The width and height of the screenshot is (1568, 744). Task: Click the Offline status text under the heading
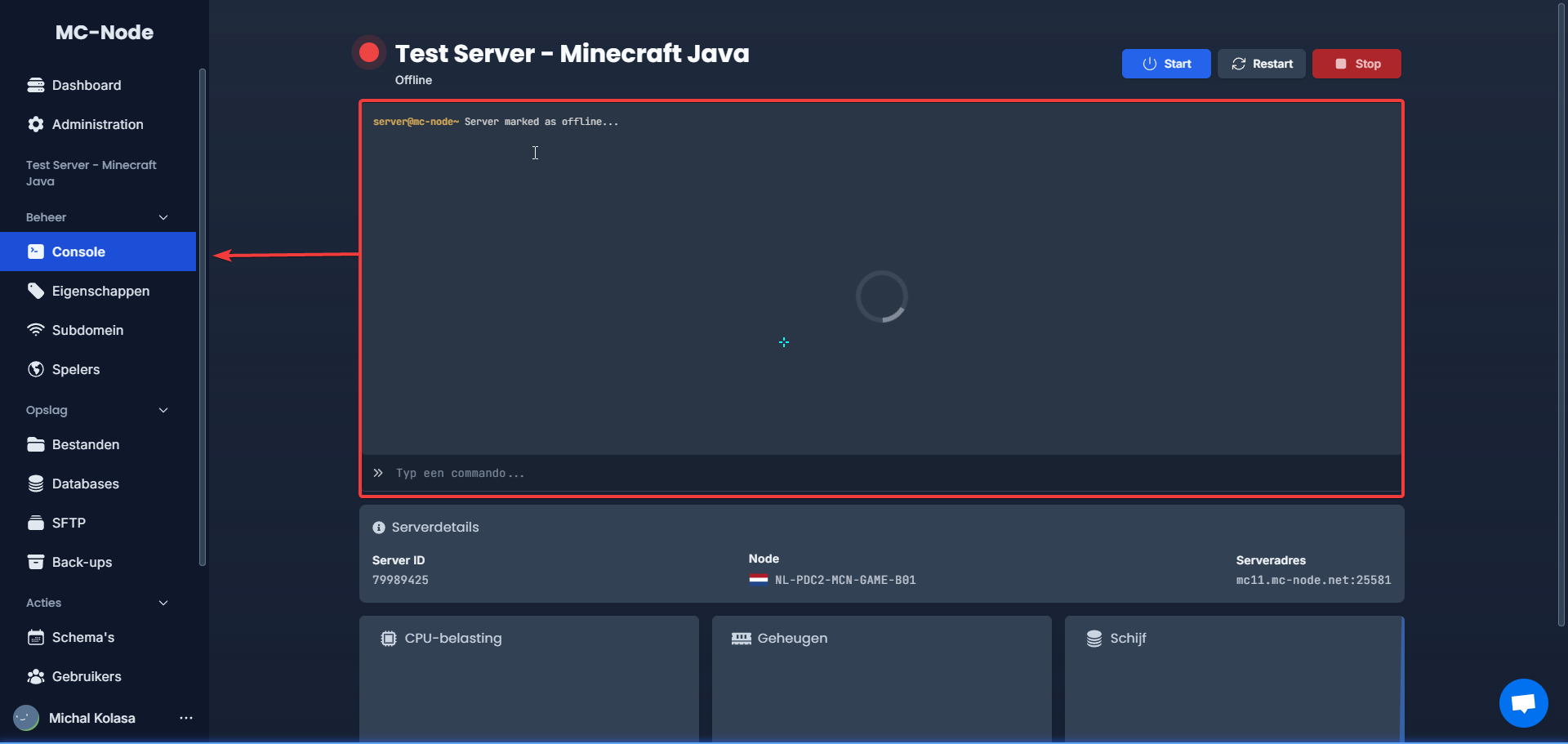(x=414, y=80)
